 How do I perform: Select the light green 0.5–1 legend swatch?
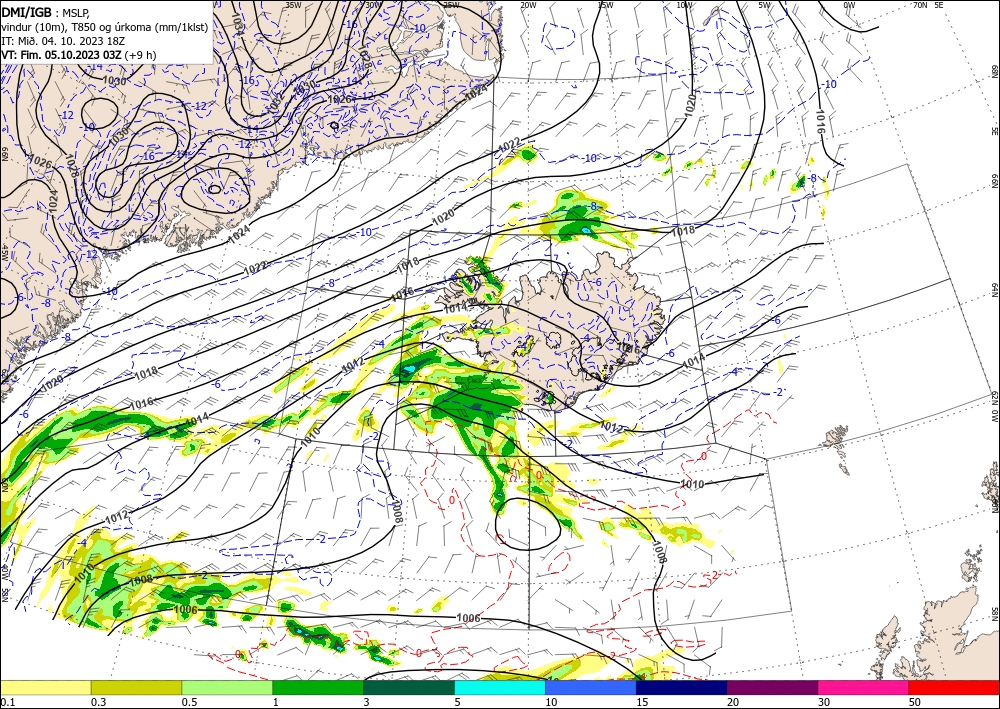[227, 687]
